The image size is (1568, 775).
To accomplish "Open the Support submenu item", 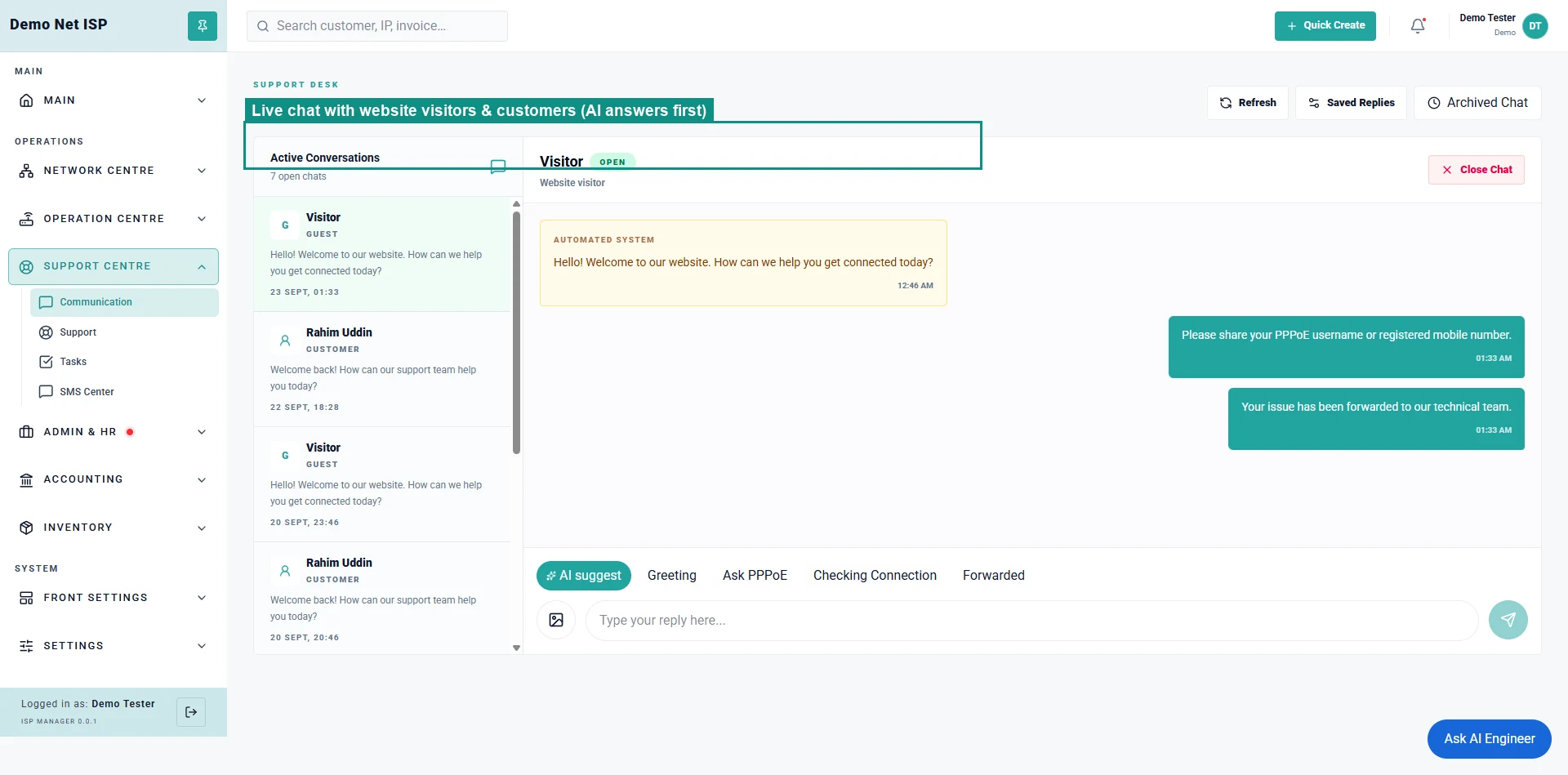I will [x=124, y=332].
